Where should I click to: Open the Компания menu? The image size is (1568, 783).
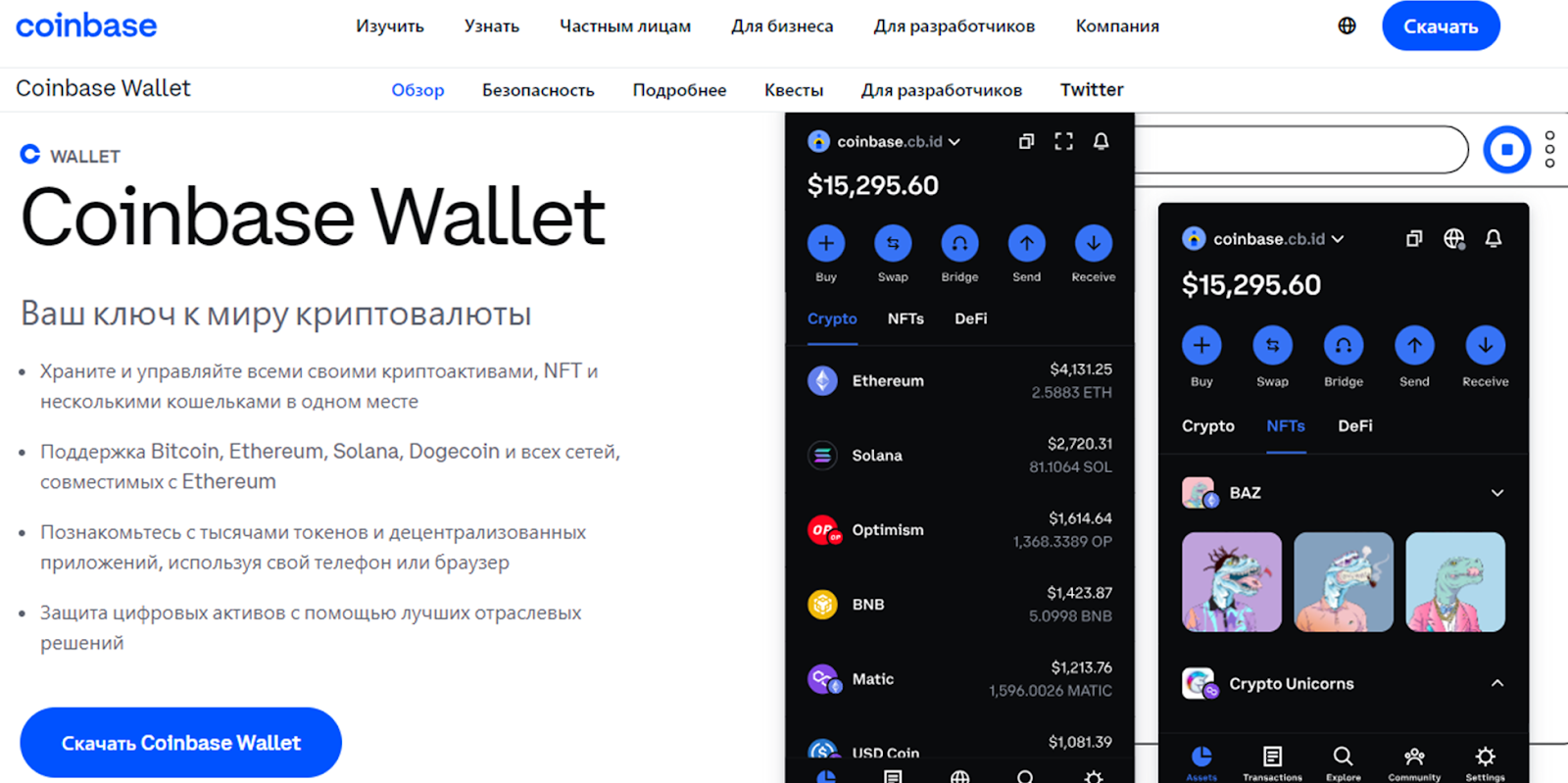pos(1117,26)
